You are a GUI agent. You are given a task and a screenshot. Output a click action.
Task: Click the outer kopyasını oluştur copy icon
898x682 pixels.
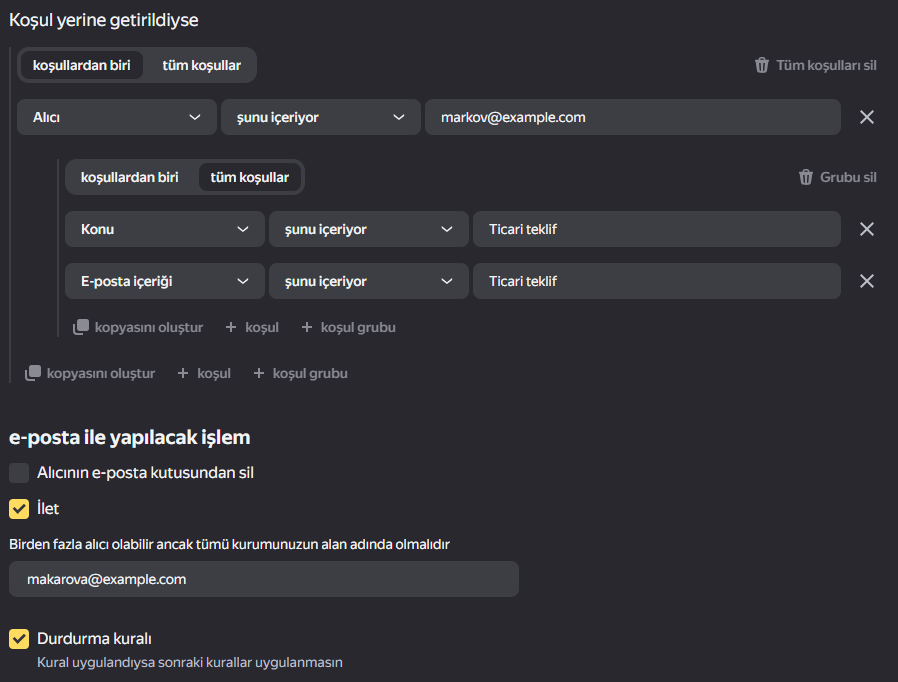[x=33, y=373]
